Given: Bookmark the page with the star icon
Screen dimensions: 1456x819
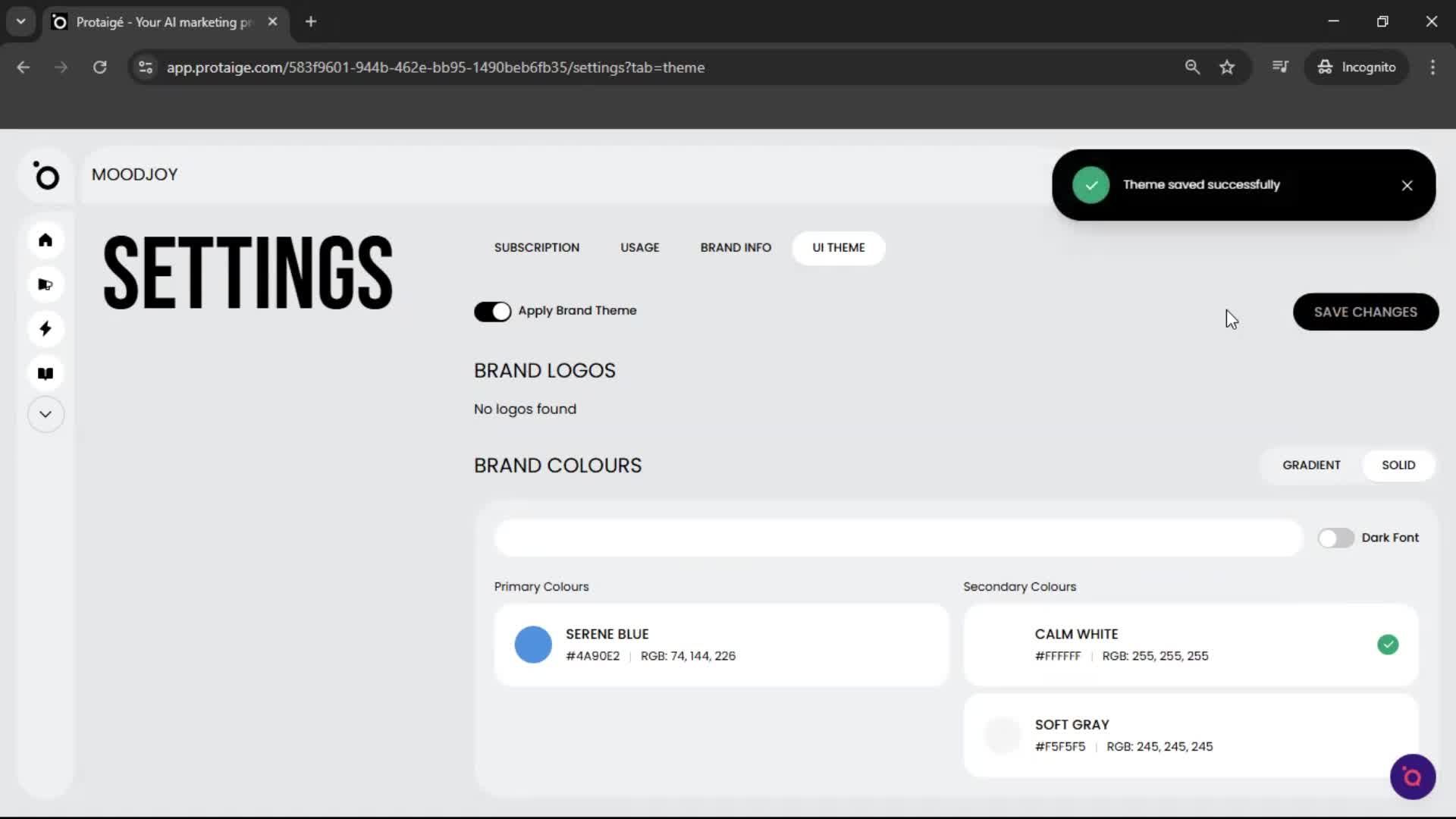Looking at the screenshot, I should point(1227,67).
